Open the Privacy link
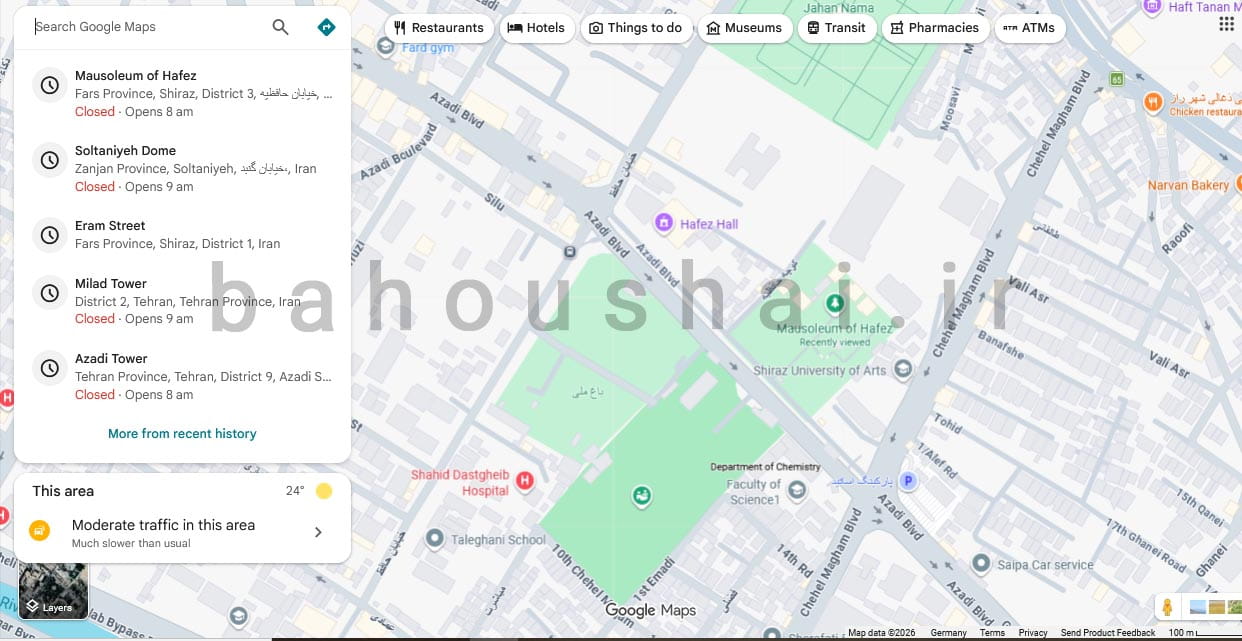Image resolution: width=1242 pixels, height=641 pixels. (x=1033, y=633)
